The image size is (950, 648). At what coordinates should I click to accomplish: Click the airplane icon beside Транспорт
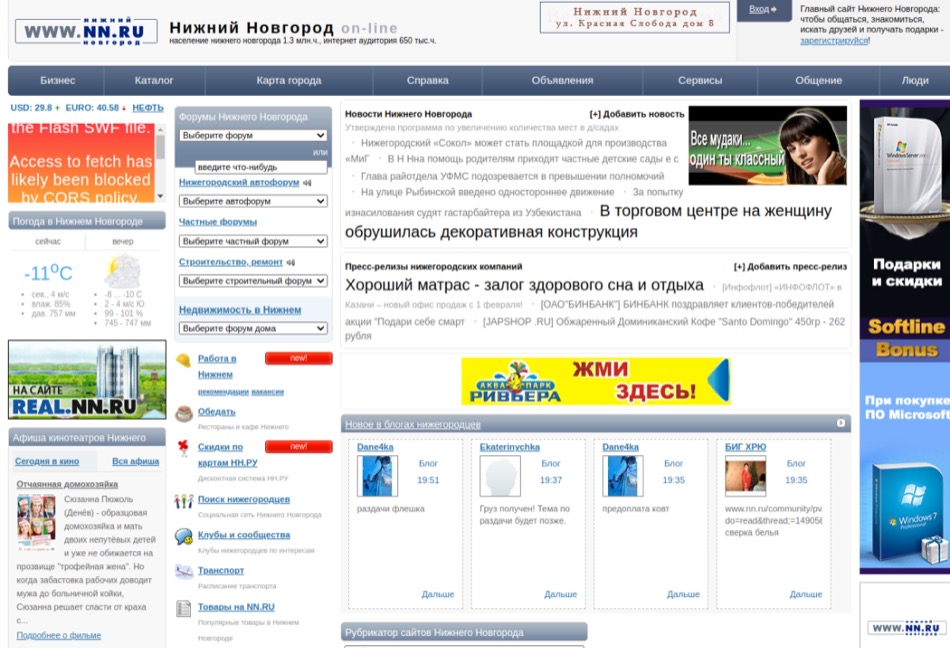click(x=184, y=571)
